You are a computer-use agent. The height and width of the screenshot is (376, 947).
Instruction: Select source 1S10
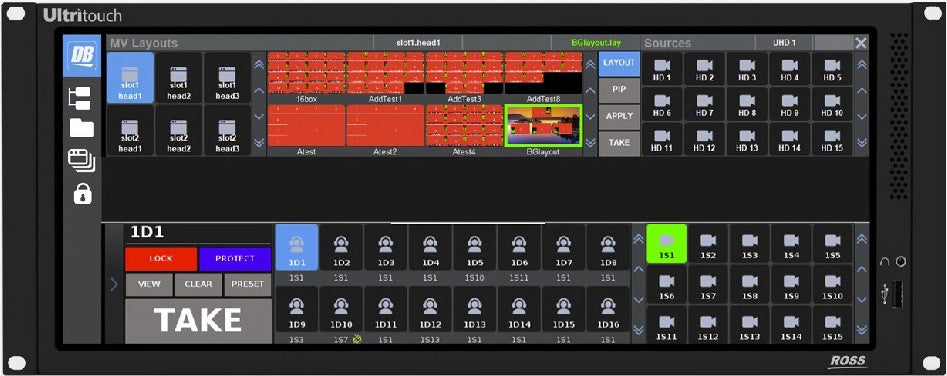click(833, 284)
